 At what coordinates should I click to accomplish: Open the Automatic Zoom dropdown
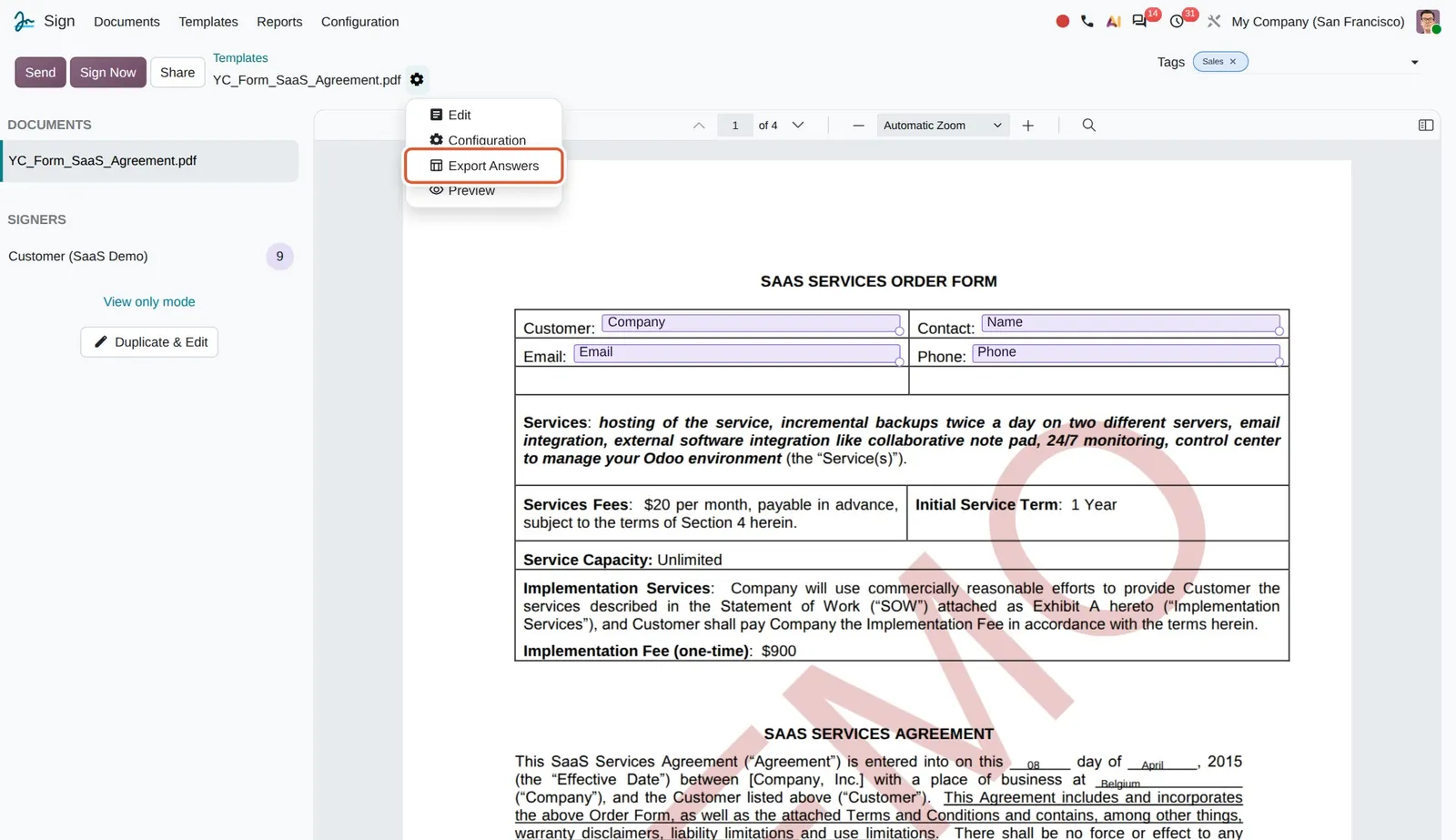943,126
